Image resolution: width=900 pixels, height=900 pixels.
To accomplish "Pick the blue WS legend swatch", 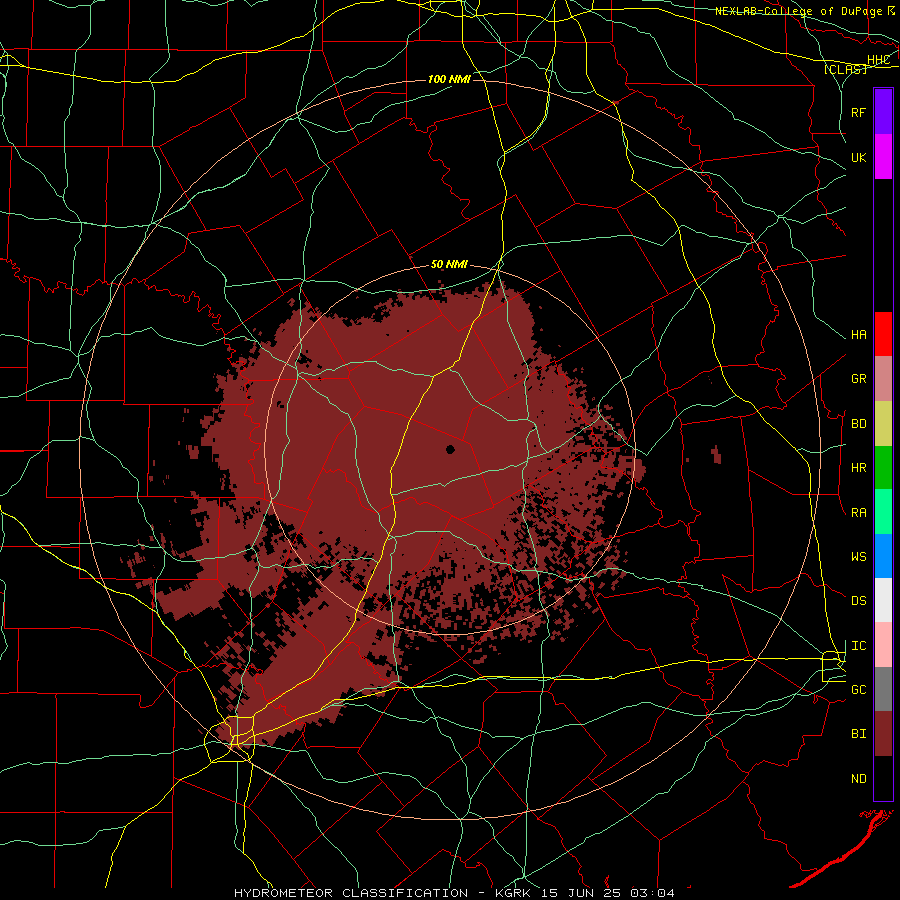I will pyautogui.click(x=883, y=556).
